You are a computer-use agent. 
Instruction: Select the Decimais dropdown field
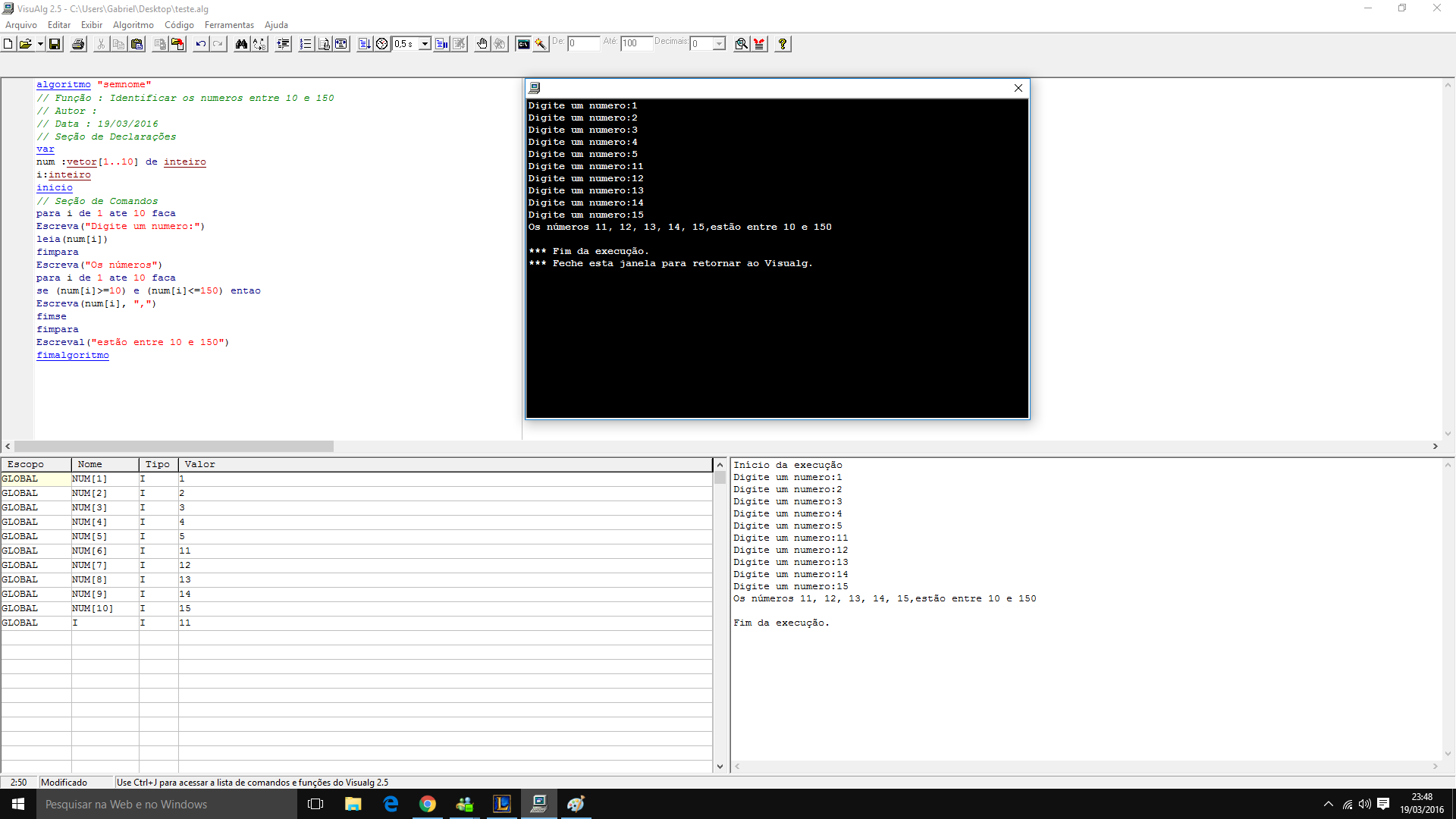click(x=708, y=43)
